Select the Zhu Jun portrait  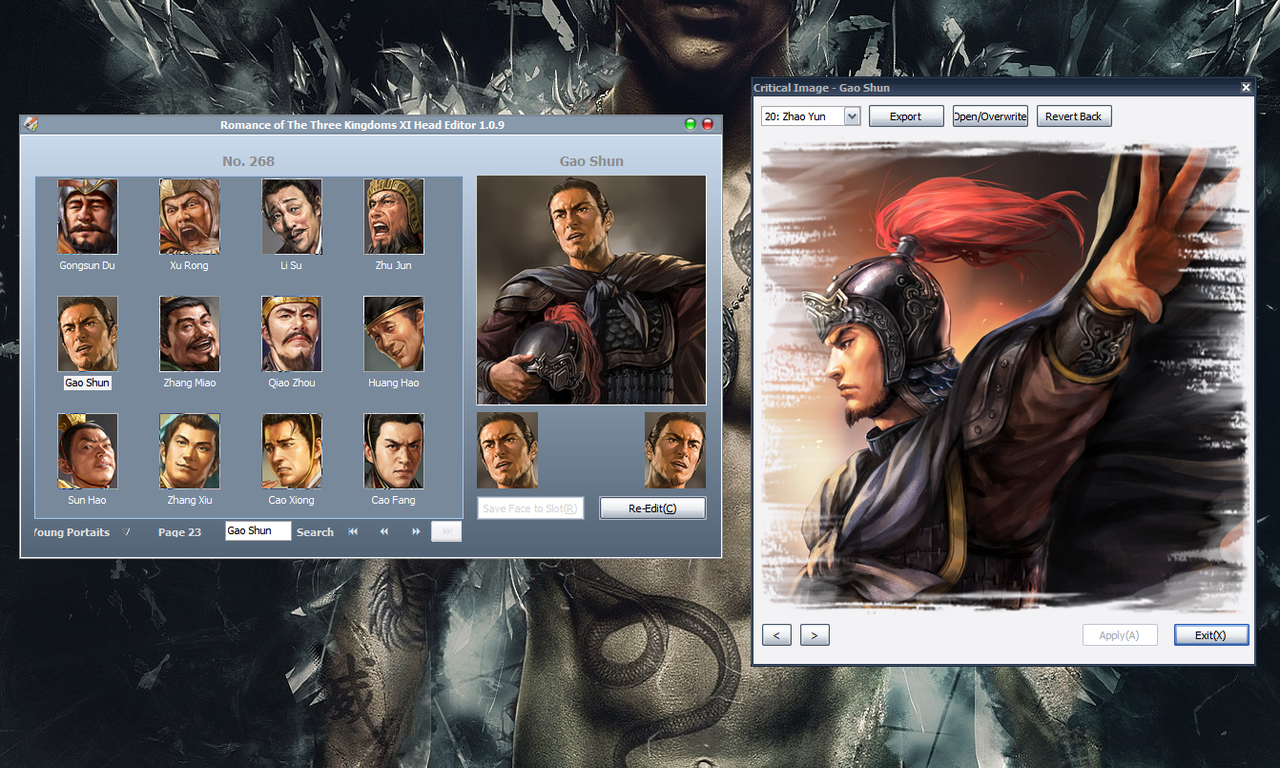click(x=394, y=216)
